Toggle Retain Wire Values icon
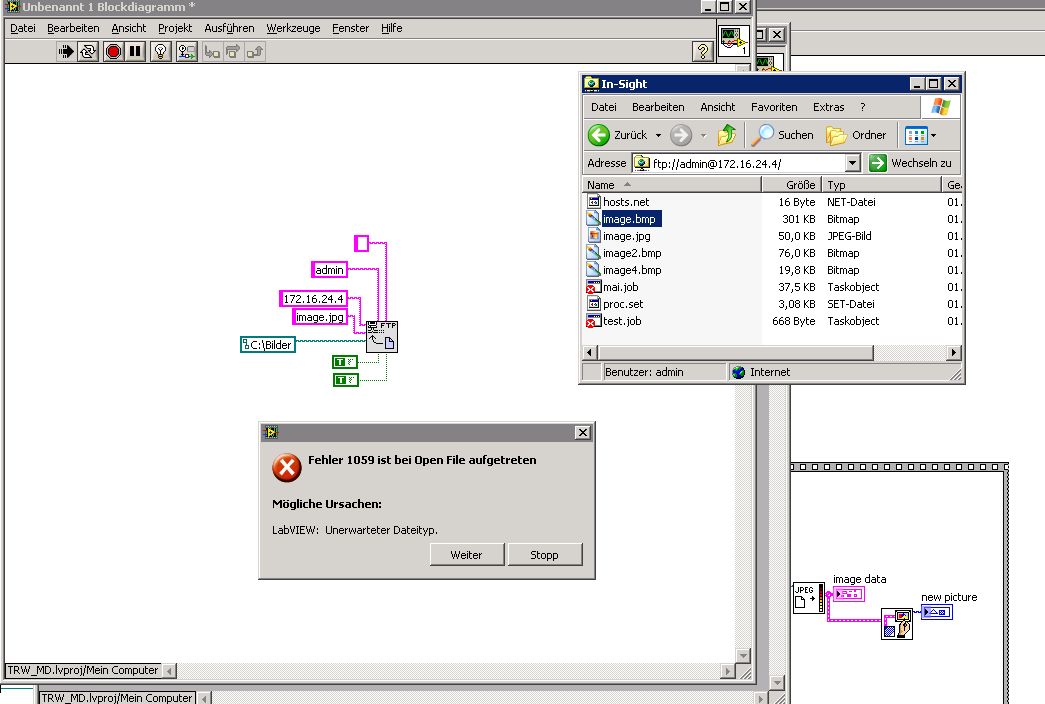This screenshot has width=1045, height=704. (x=187, y=51)
